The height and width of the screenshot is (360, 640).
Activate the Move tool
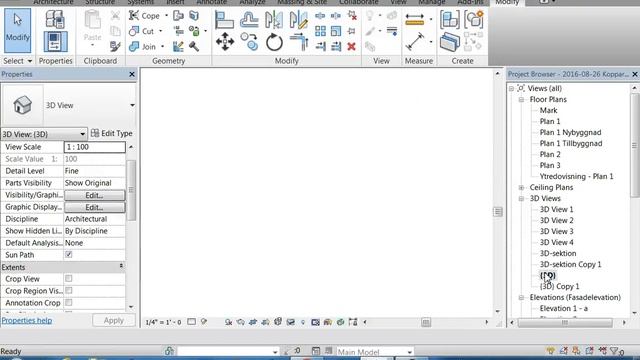224,42
